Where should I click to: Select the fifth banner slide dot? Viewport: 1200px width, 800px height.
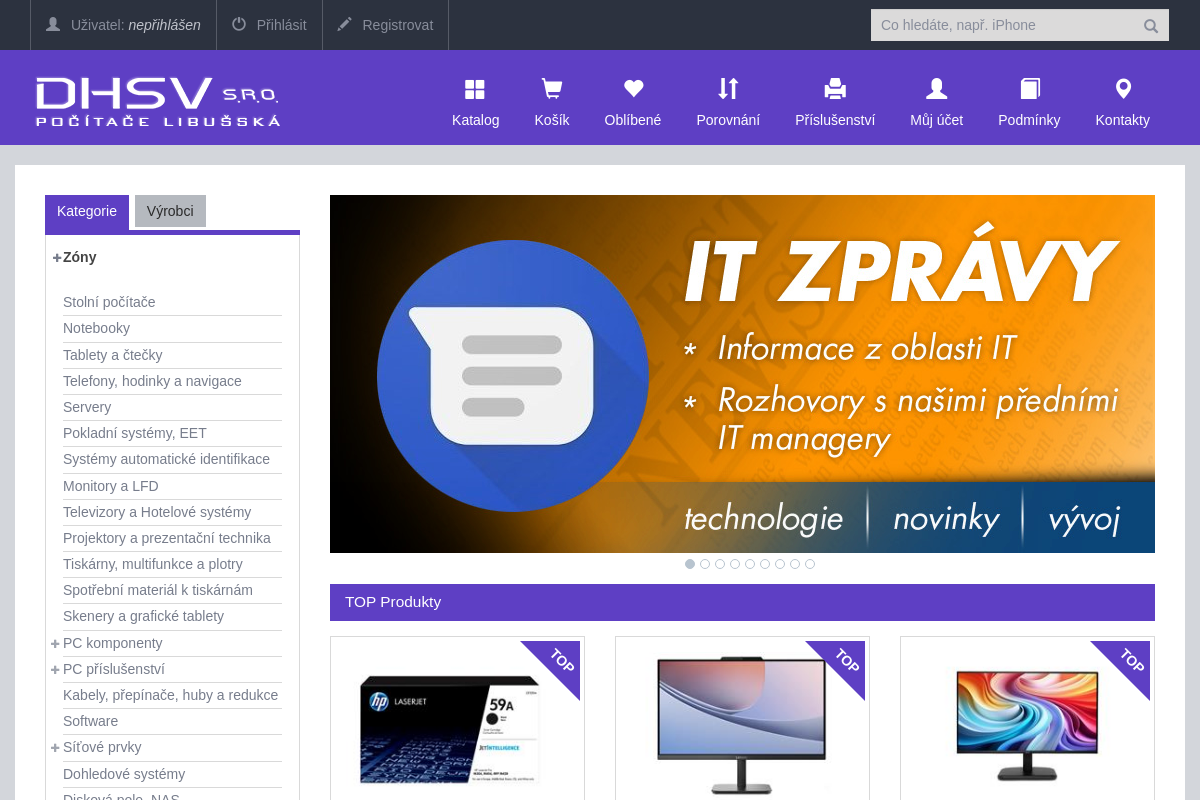pyautogui.click(x=750, y=564)
